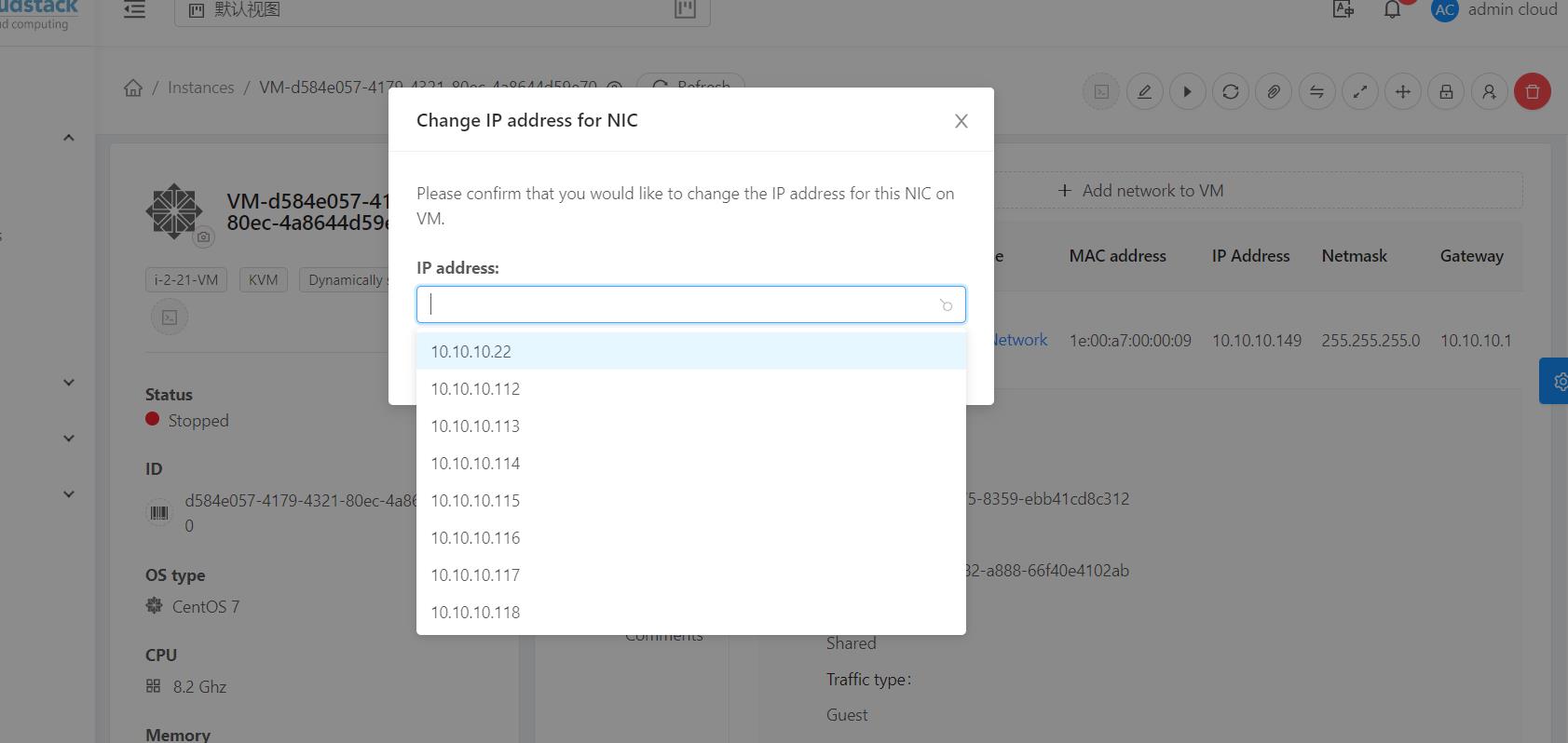Click the language translate icon

click(1343, 9)
